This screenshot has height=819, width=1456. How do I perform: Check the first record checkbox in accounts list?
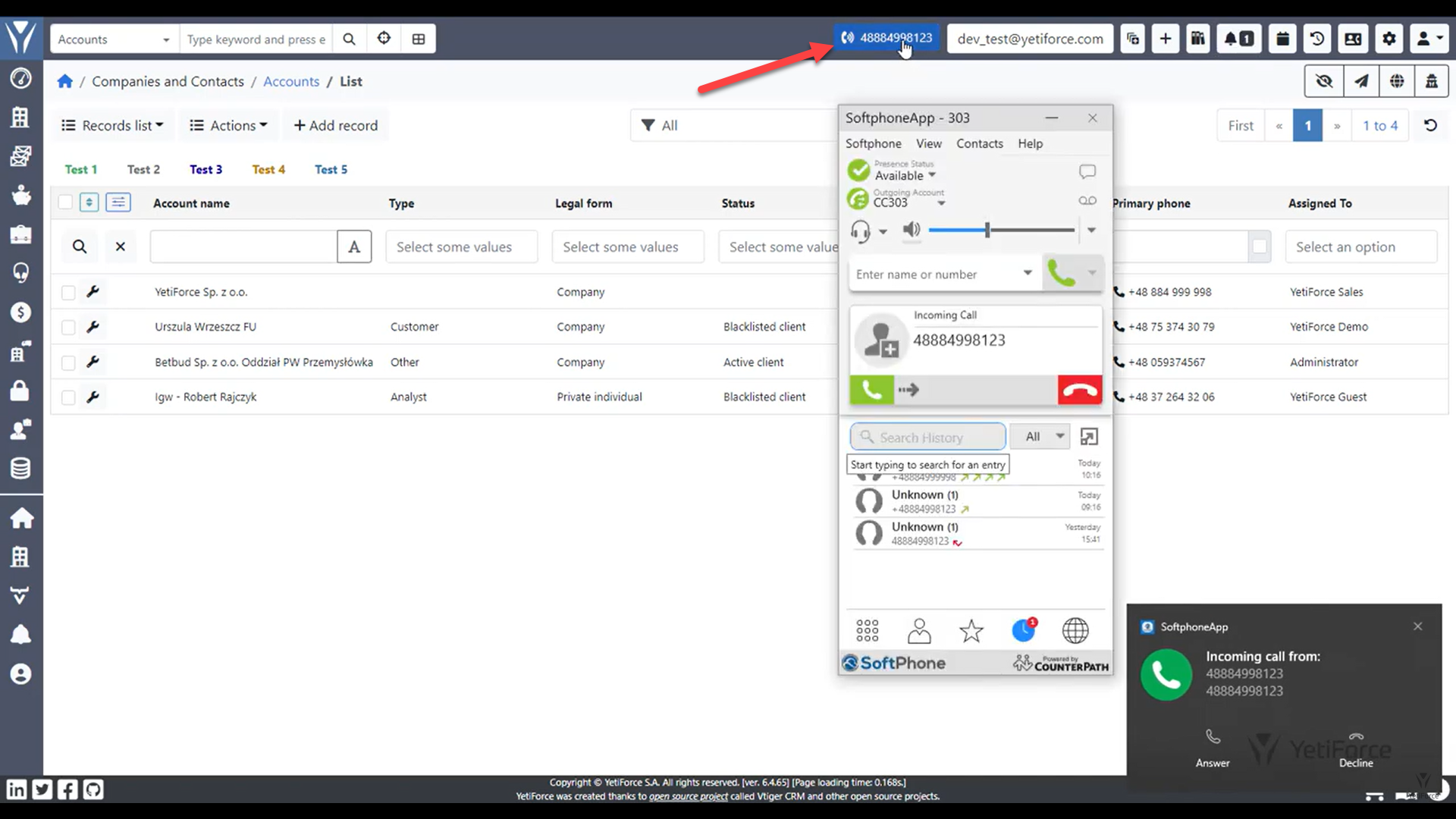pos(67,291)
